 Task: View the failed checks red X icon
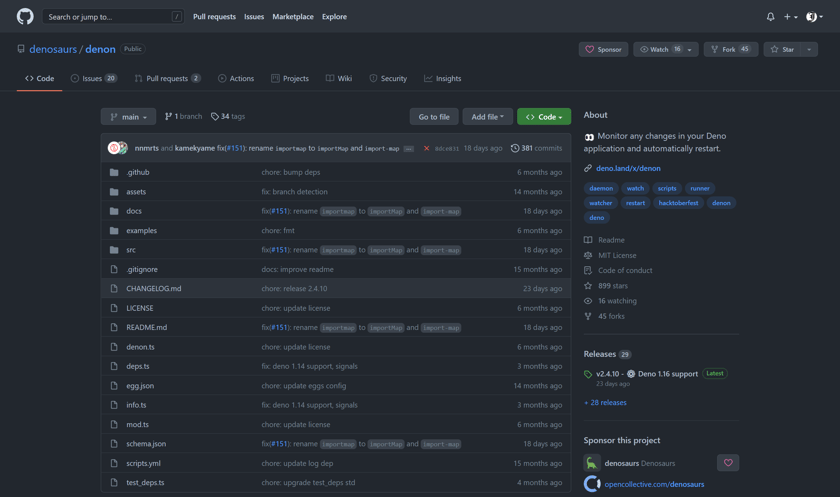[426, 148]
